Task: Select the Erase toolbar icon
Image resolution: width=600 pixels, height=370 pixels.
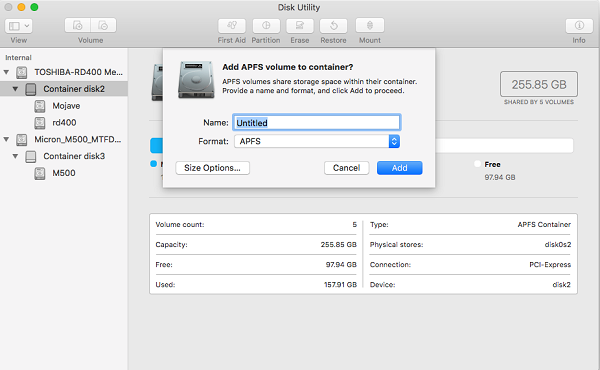Action: (300, 26)
